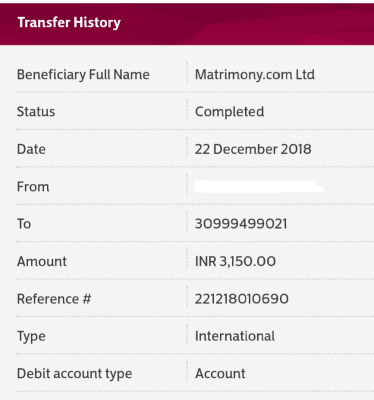Click the Date label

(31, 149)
